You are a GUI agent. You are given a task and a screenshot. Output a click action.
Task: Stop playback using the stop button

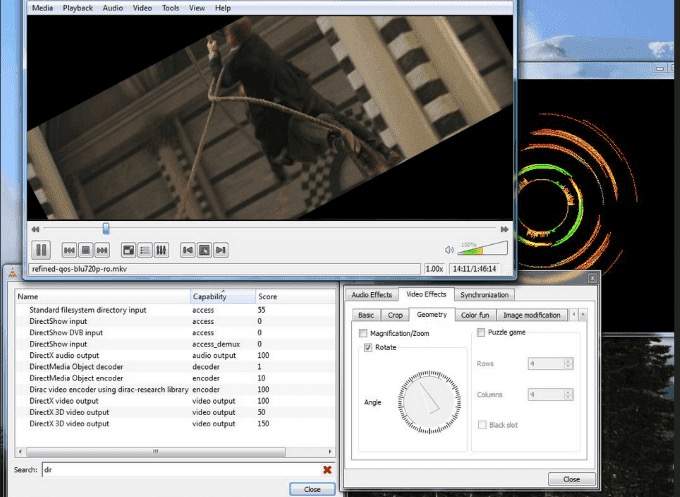(x=86, y=250)
